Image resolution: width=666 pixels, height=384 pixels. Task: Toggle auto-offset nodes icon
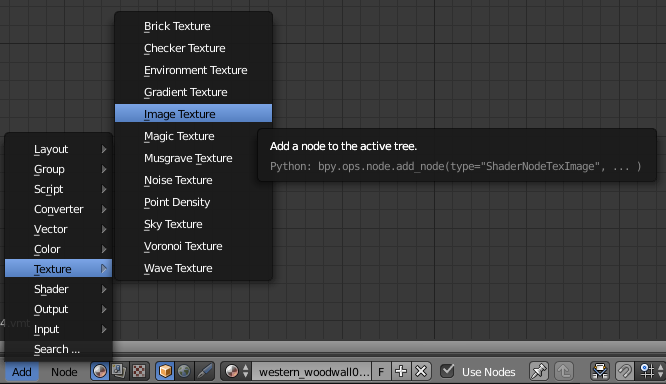point(600,372)
